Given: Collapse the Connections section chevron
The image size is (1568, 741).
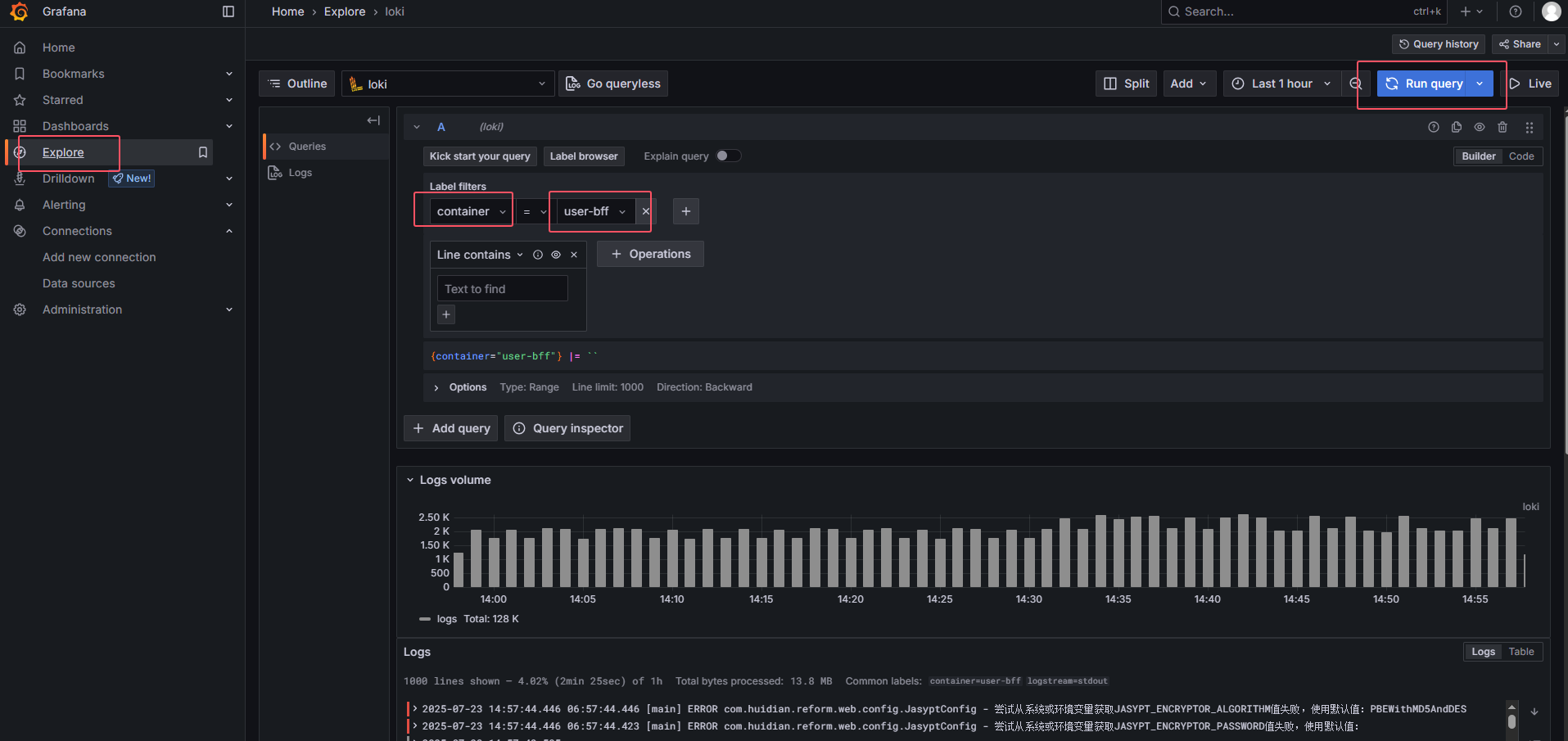Looking at the screenshot, I should tap(229, 231).
